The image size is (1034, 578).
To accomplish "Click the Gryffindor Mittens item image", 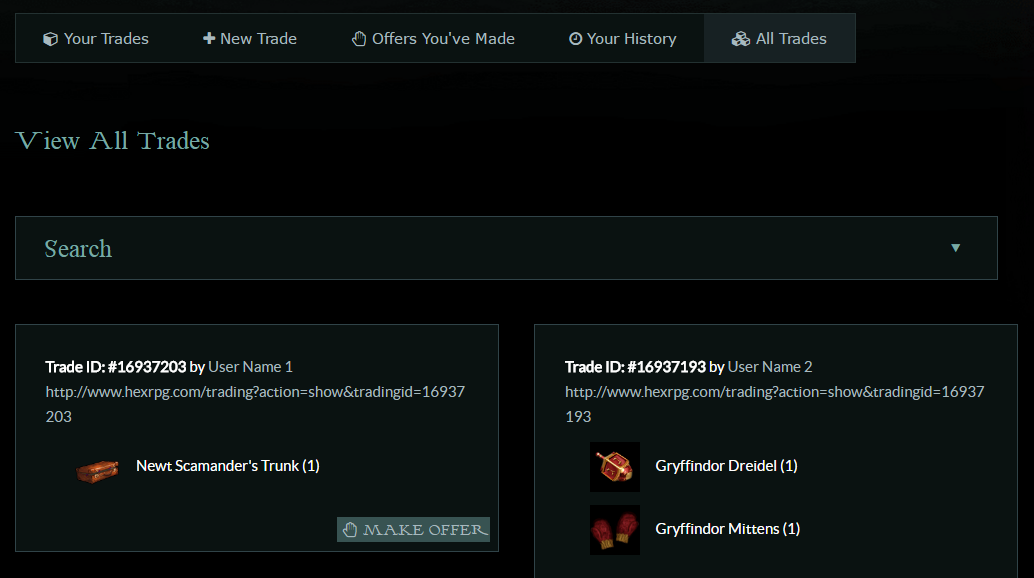I will 615,530.
